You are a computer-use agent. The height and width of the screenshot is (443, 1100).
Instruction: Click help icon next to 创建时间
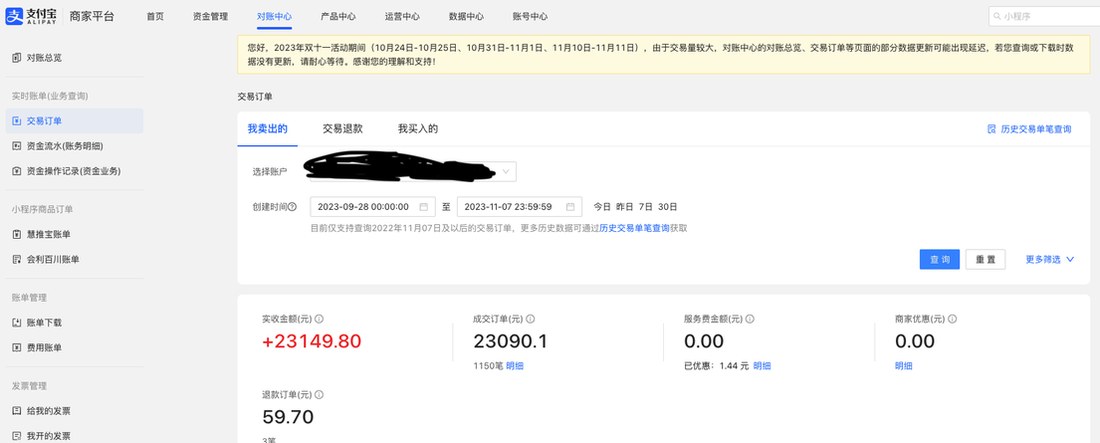pos(293,207)
